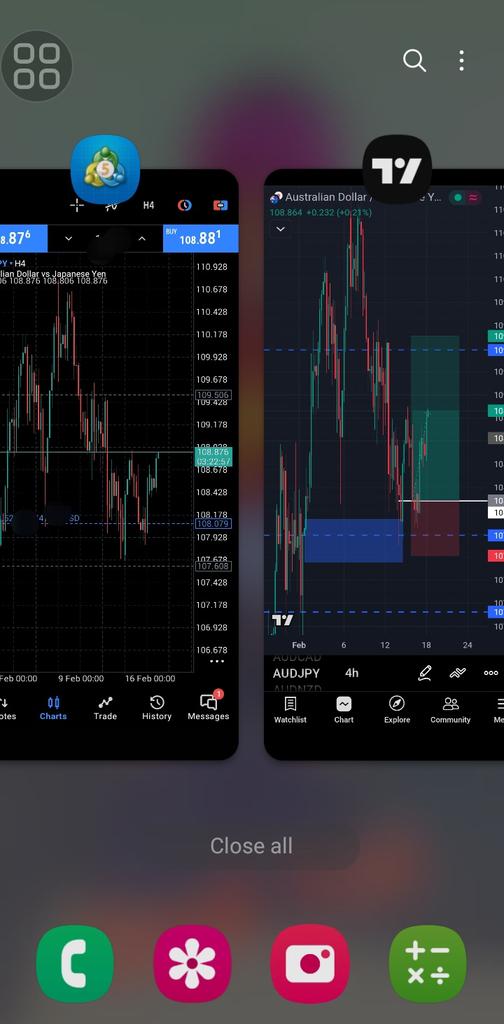Change 4h interval in TradingView
This screenshot has width=504, height=1024.
point(352,673)
